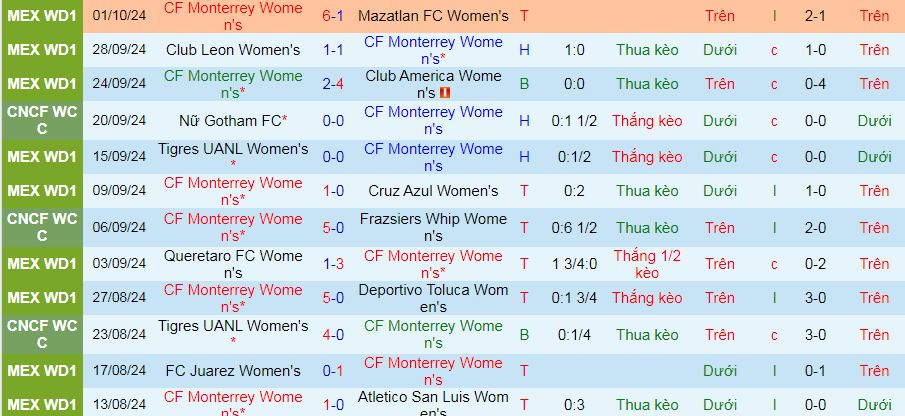
Task: Click MEX WD1 league cell for 28/09/24
Action: (x=42, y=50)
